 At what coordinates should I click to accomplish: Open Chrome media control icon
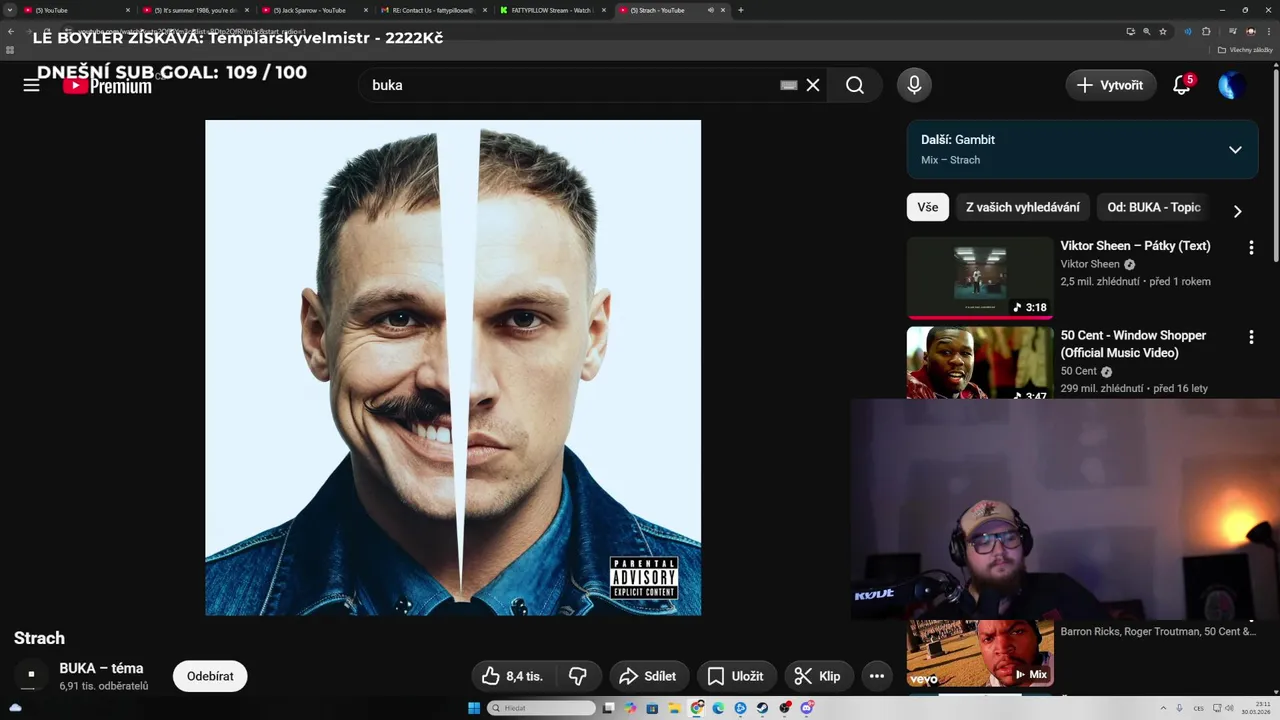[1232, 31]
